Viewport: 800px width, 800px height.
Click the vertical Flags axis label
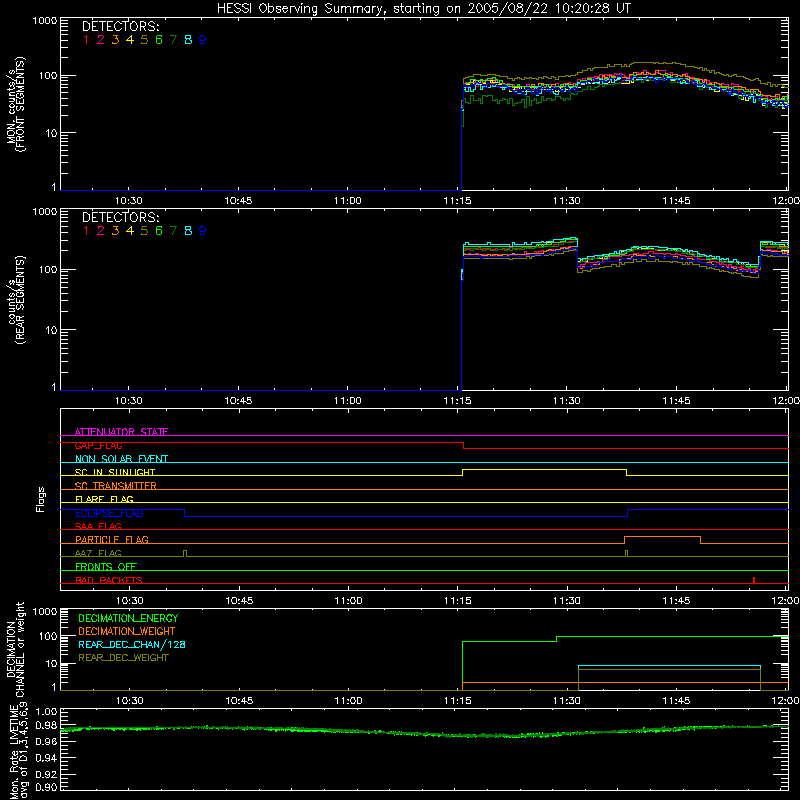(40, 499)
